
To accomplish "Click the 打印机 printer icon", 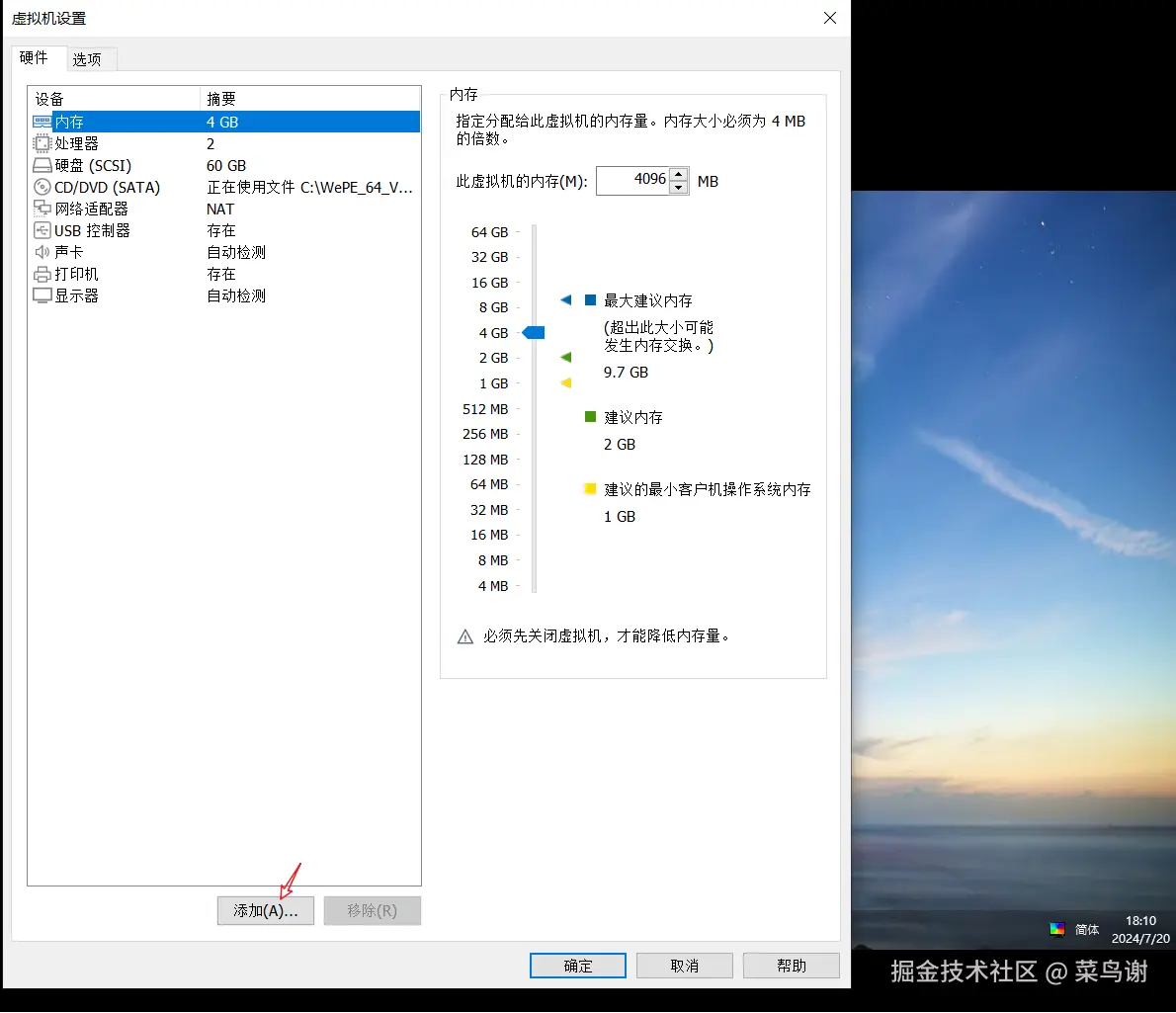I will point(42,274).
